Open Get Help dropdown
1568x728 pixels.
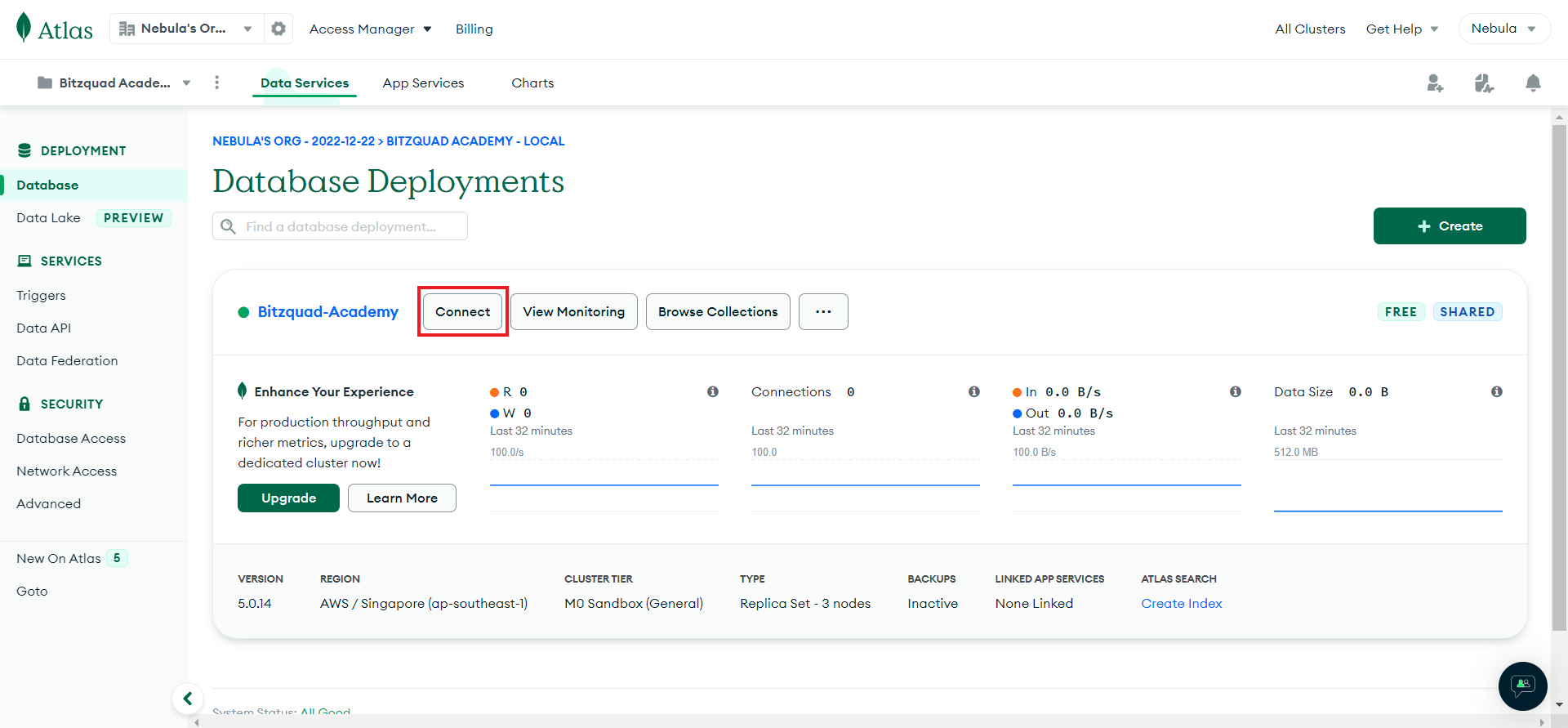[x=1402, y=29]
